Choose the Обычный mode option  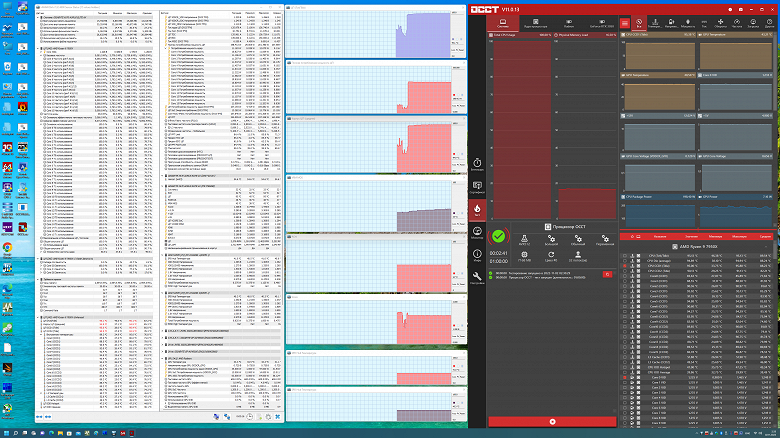tap(578, 240)
